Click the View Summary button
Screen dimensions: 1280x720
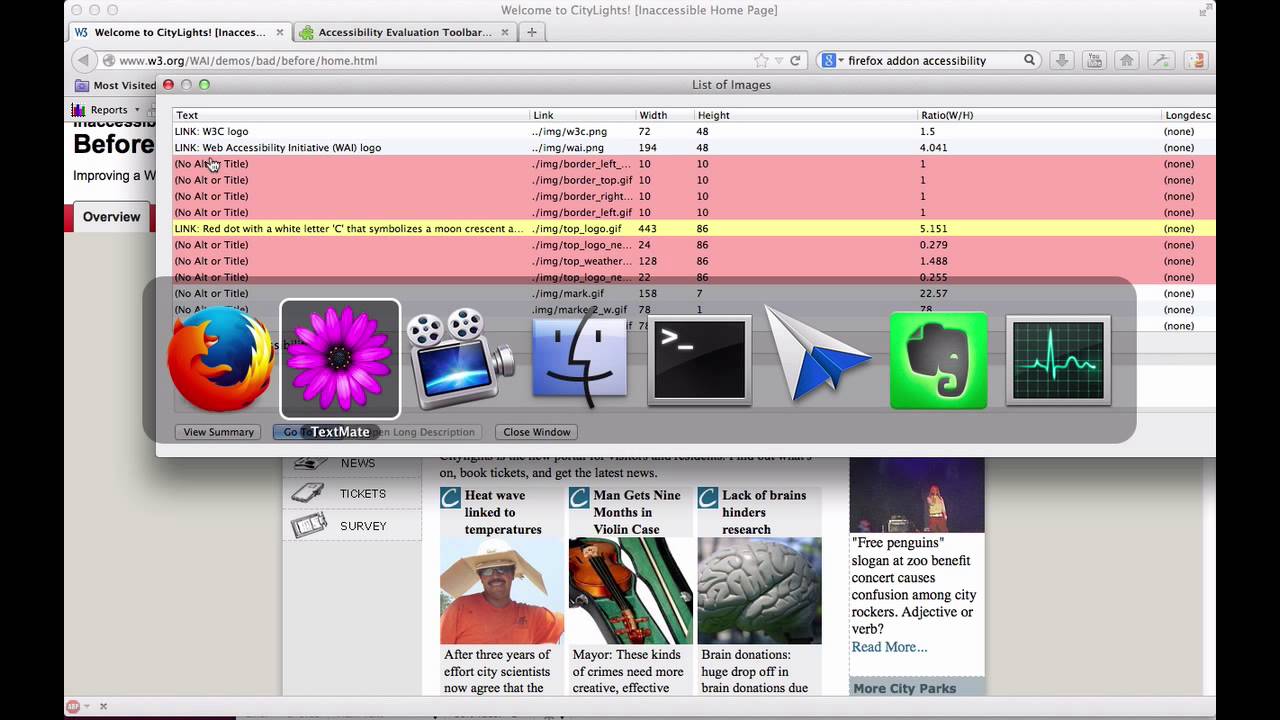218,432
